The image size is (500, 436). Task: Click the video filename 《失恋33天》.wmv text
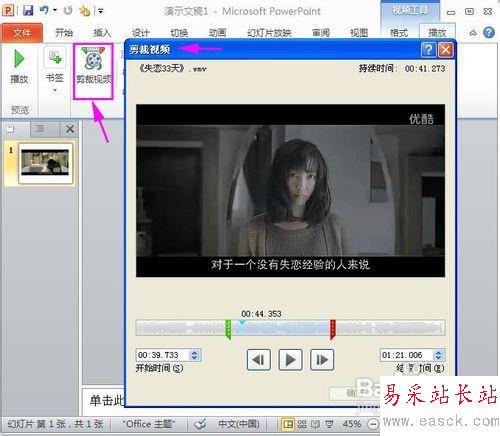point(173,69)
